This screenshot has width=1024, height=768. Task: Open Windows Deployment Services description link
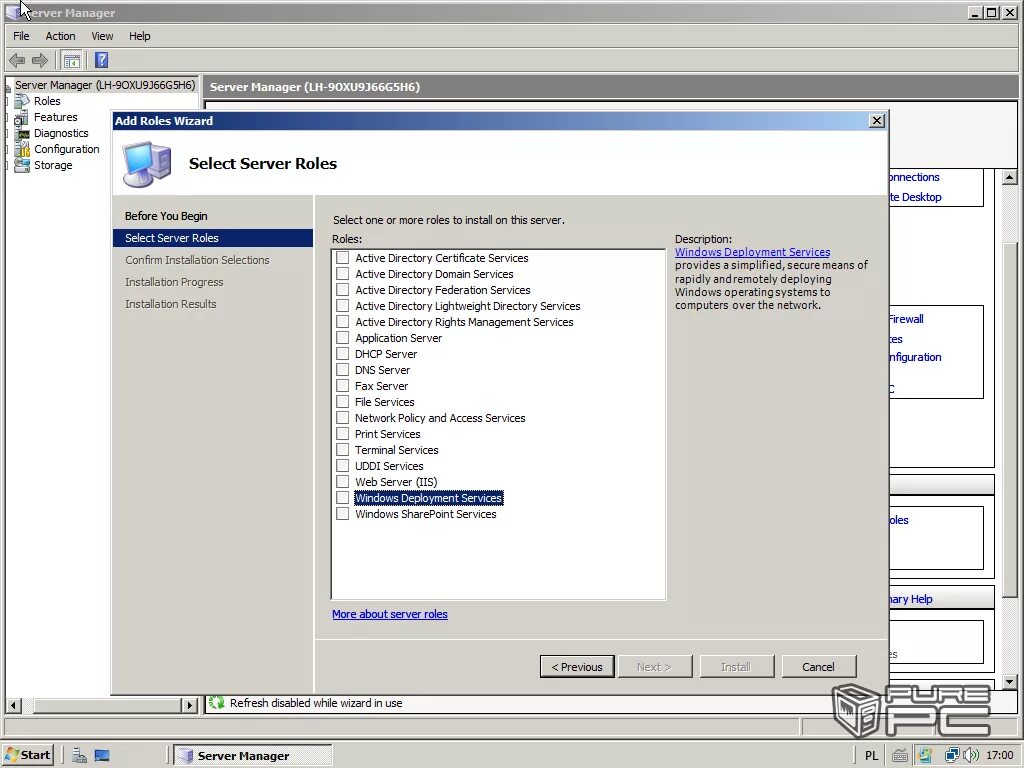tap(752, 252)
